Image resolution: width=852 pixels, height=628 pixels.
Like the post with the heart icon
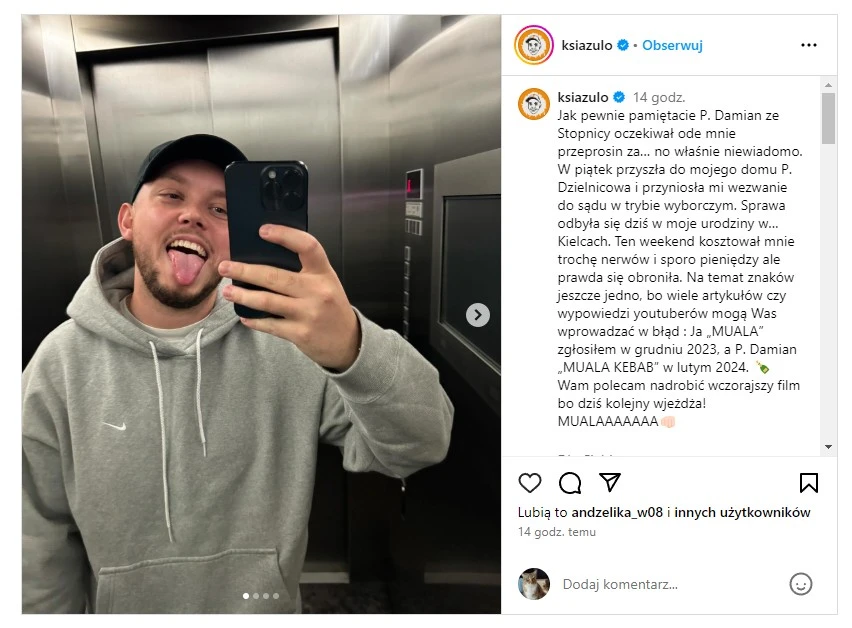tap(530, 483)
